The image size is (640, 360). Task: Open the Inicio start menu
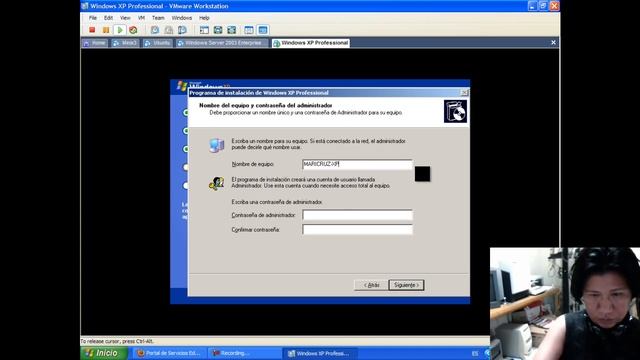coord(104,353)
